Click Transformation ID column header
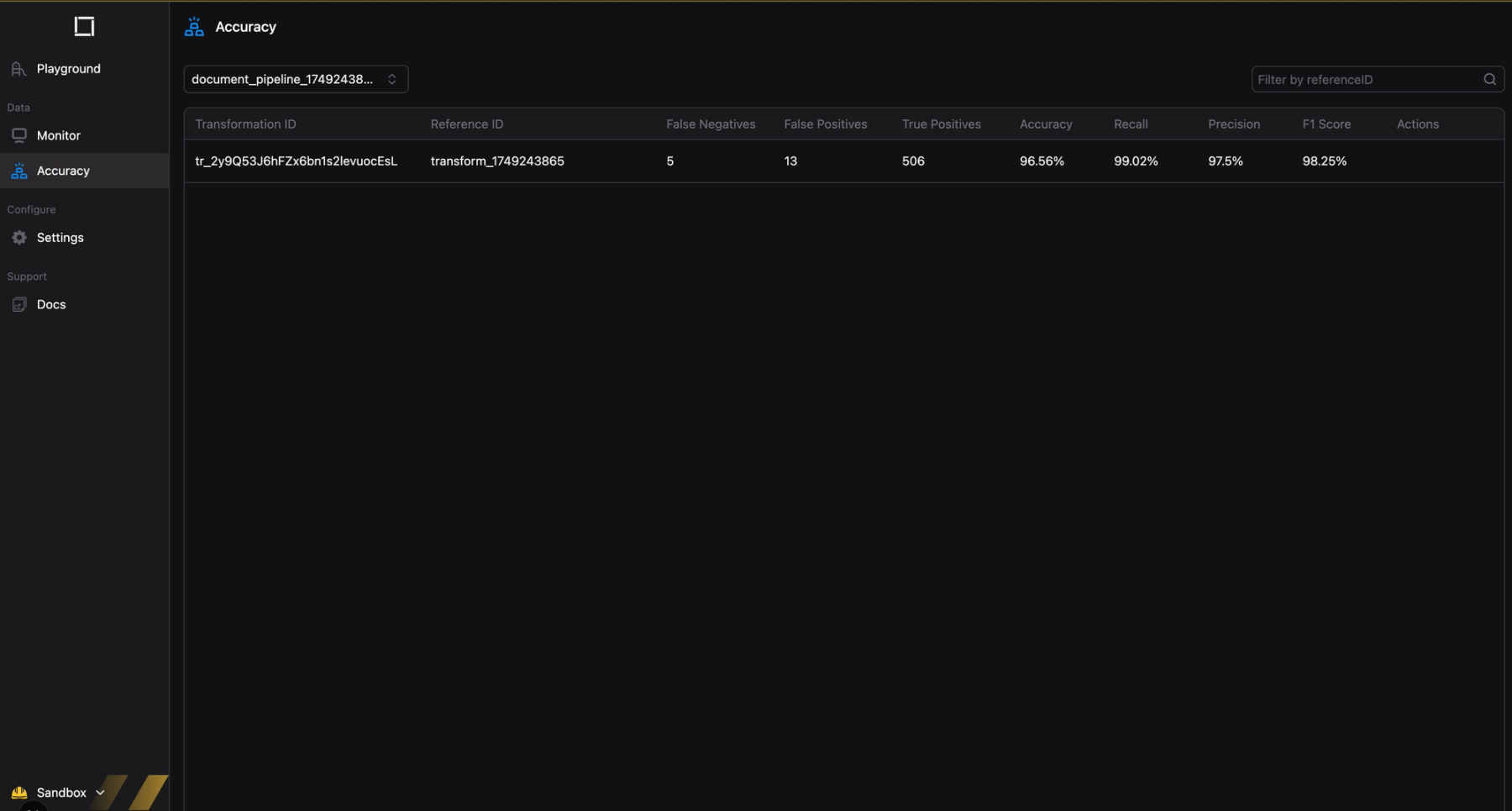The width and height of the screenshot is (1512, 811). point(245,124)
